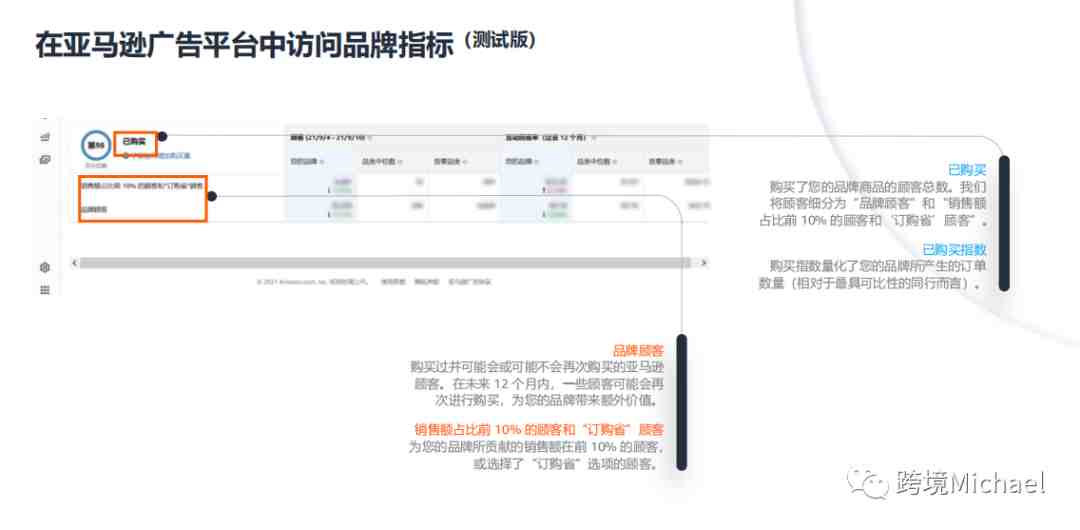Open the 亚马逊广告协议 footer link

pos(470,282)
